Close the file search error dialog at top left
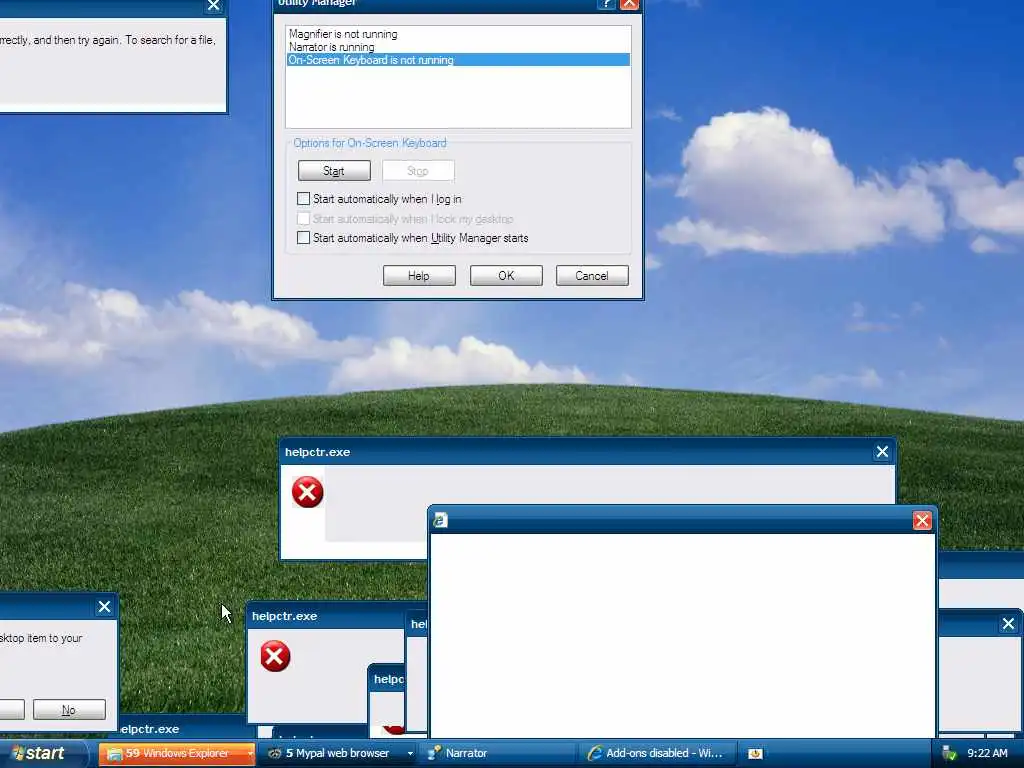Screen dimensions: 1024x768 tap(214, 6)
